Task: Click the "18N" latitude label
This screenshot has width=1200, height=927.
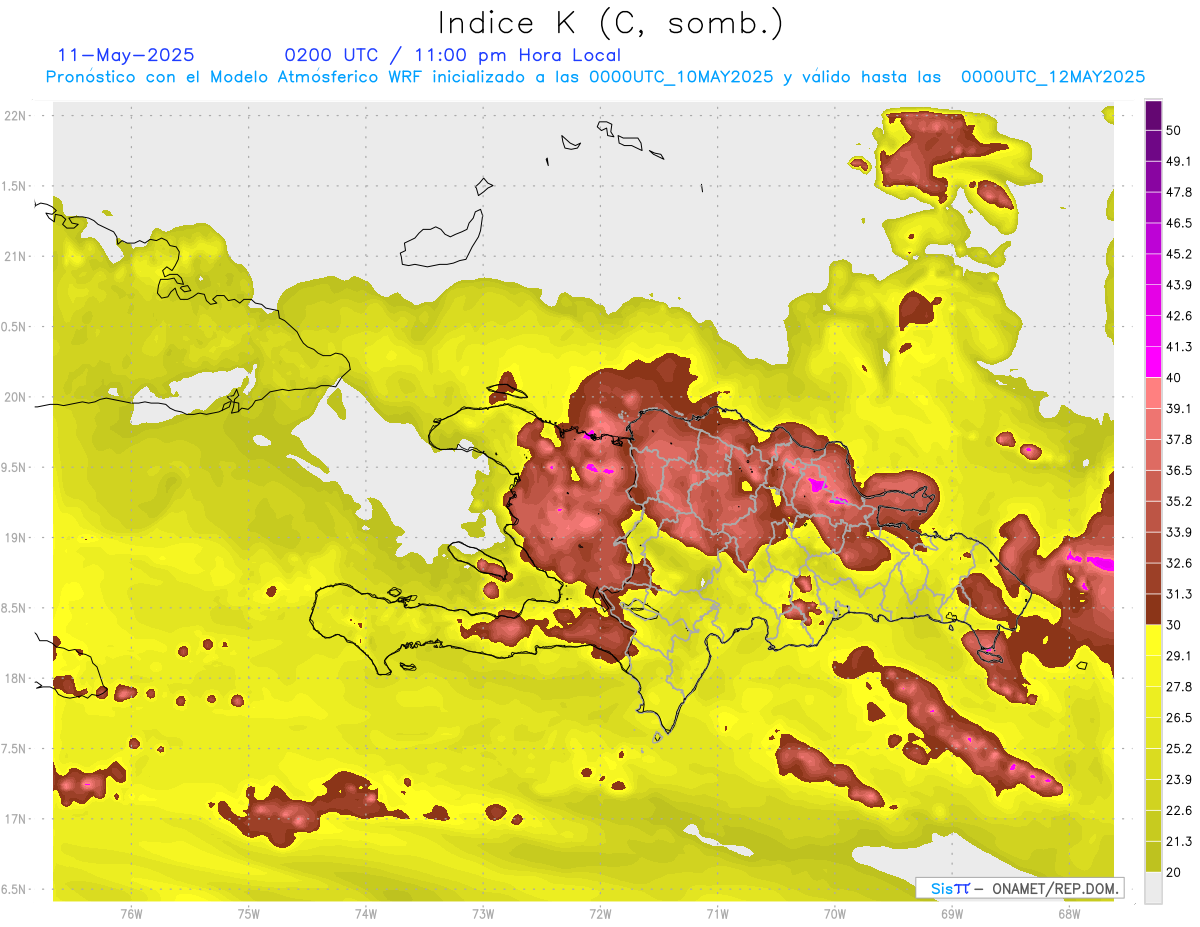Action: pos(17,678)
